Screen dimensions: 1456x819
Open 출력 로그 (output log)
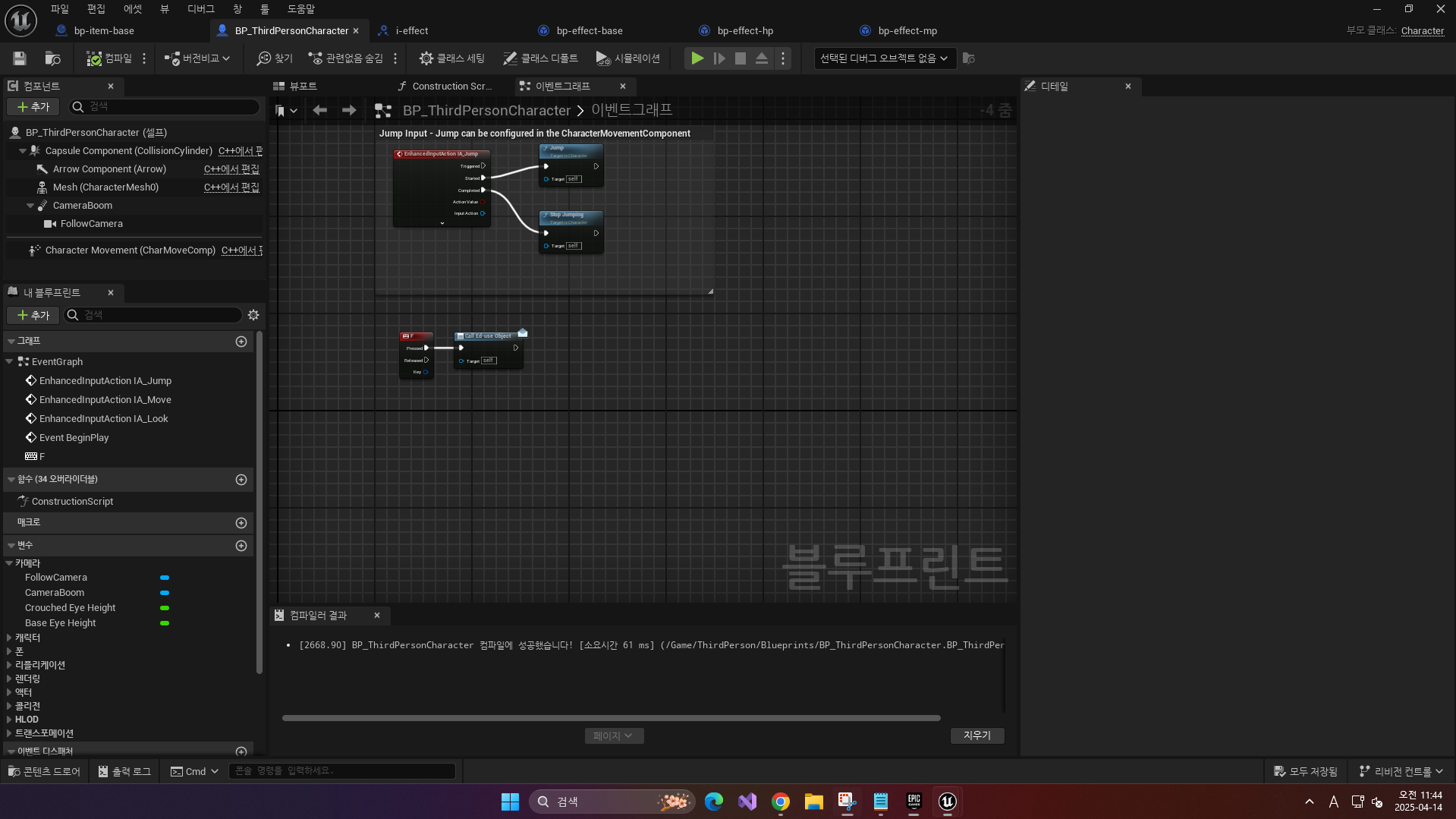point(125,772)
